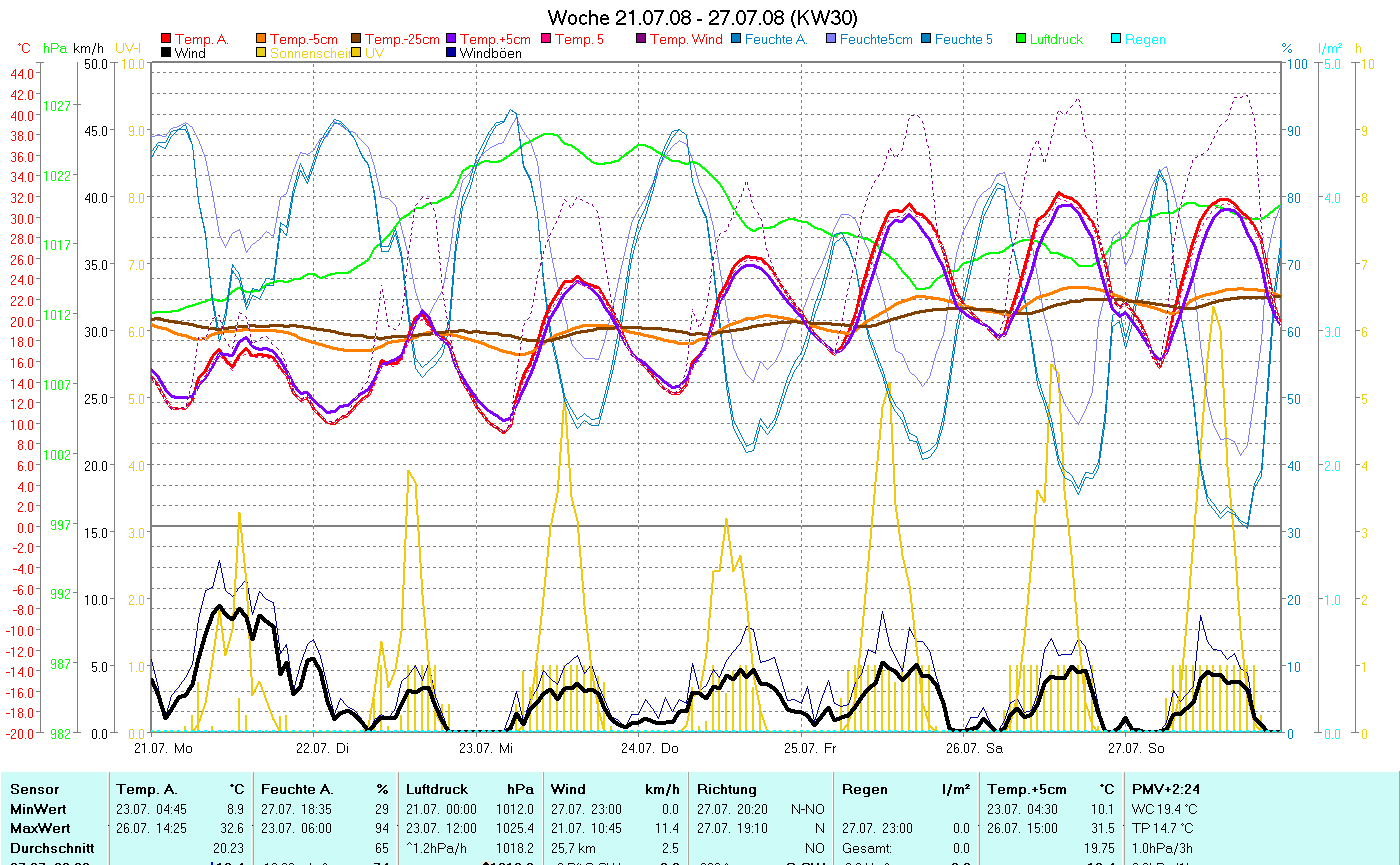Click the green Luftdruck legend swatch
The width and height of the screenshot is (1400, 865).
coord(1021,39)
